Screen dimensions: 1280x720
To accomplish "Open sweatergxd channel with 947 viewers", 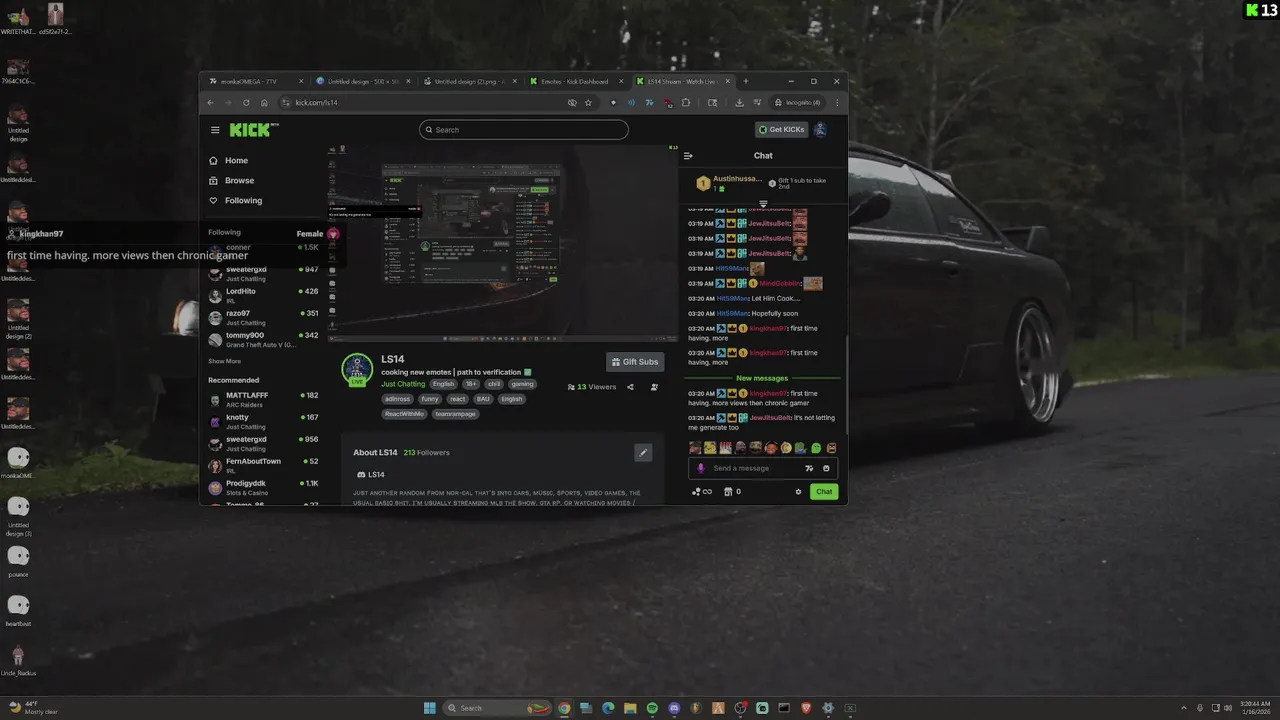I will pyautogui.click(x=263, y=274).
